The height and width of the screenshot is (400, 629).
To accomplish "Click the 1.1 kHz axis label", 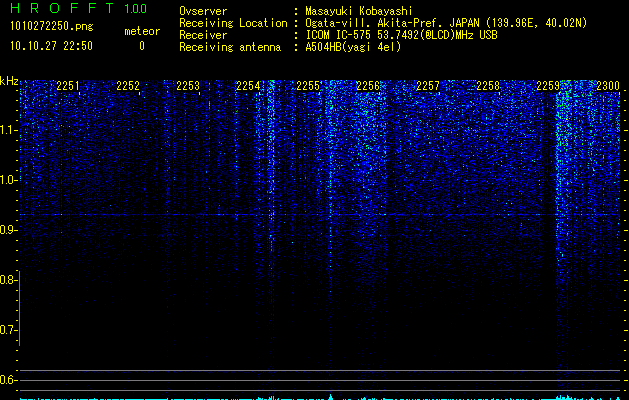I will [8, 130].
